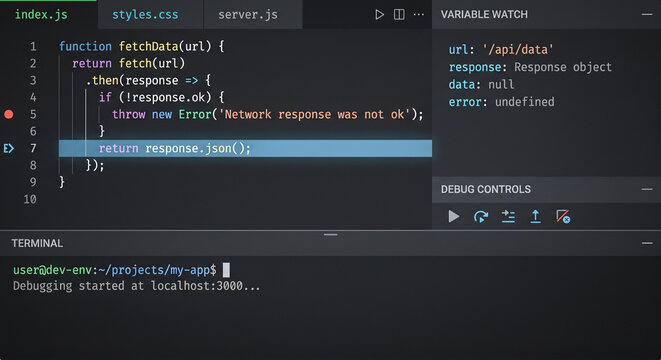This screenshot has height=360, width=661.
Task: Click line number 6 in the gutter
Action: (x=33, y=132)
